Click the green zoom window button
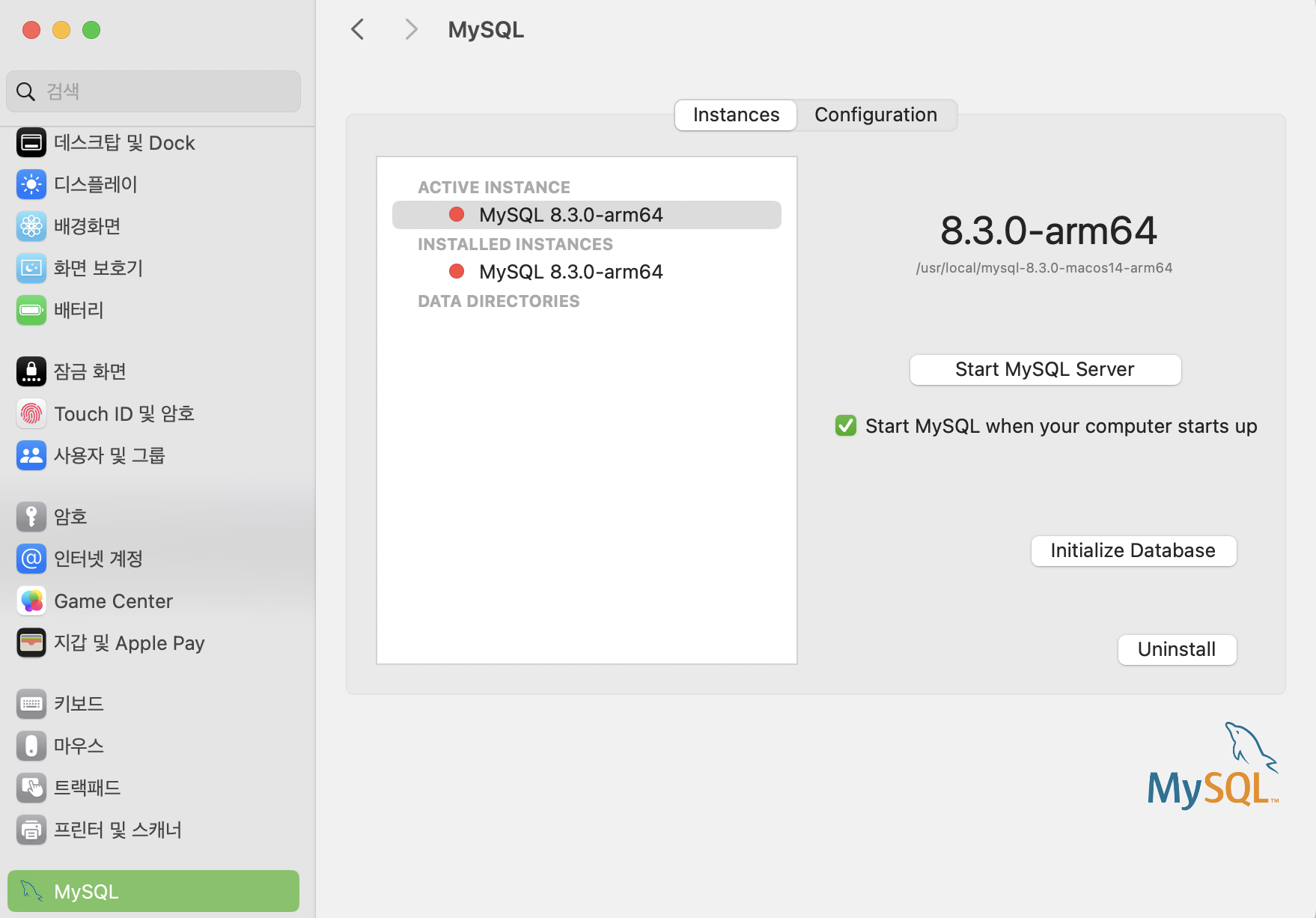 [91, 30]
